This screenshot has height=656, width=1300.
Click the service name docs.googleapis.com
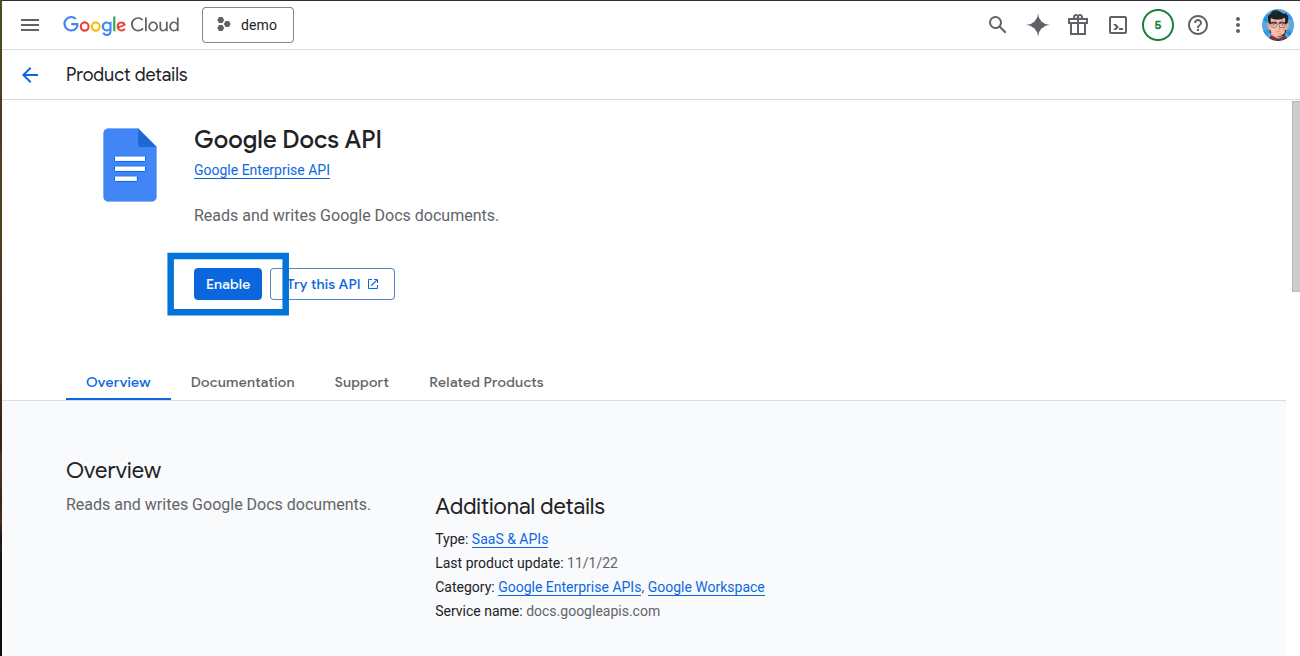coord(593,611)
